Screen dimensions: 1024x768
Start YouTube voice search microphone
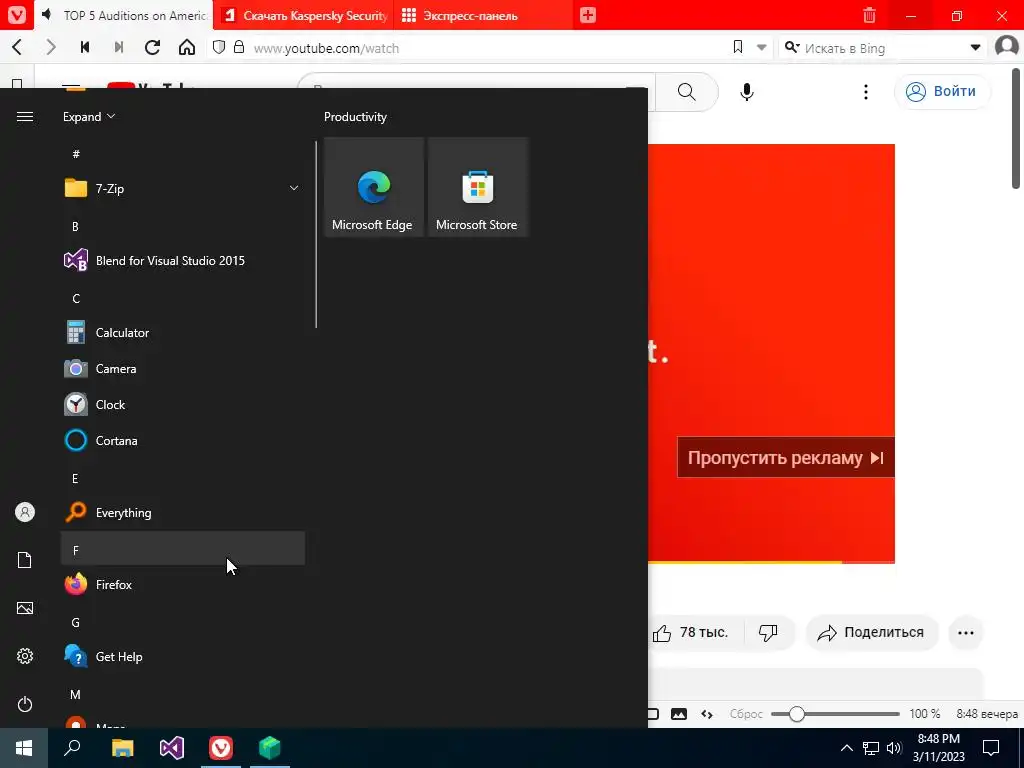pos(746,92)
